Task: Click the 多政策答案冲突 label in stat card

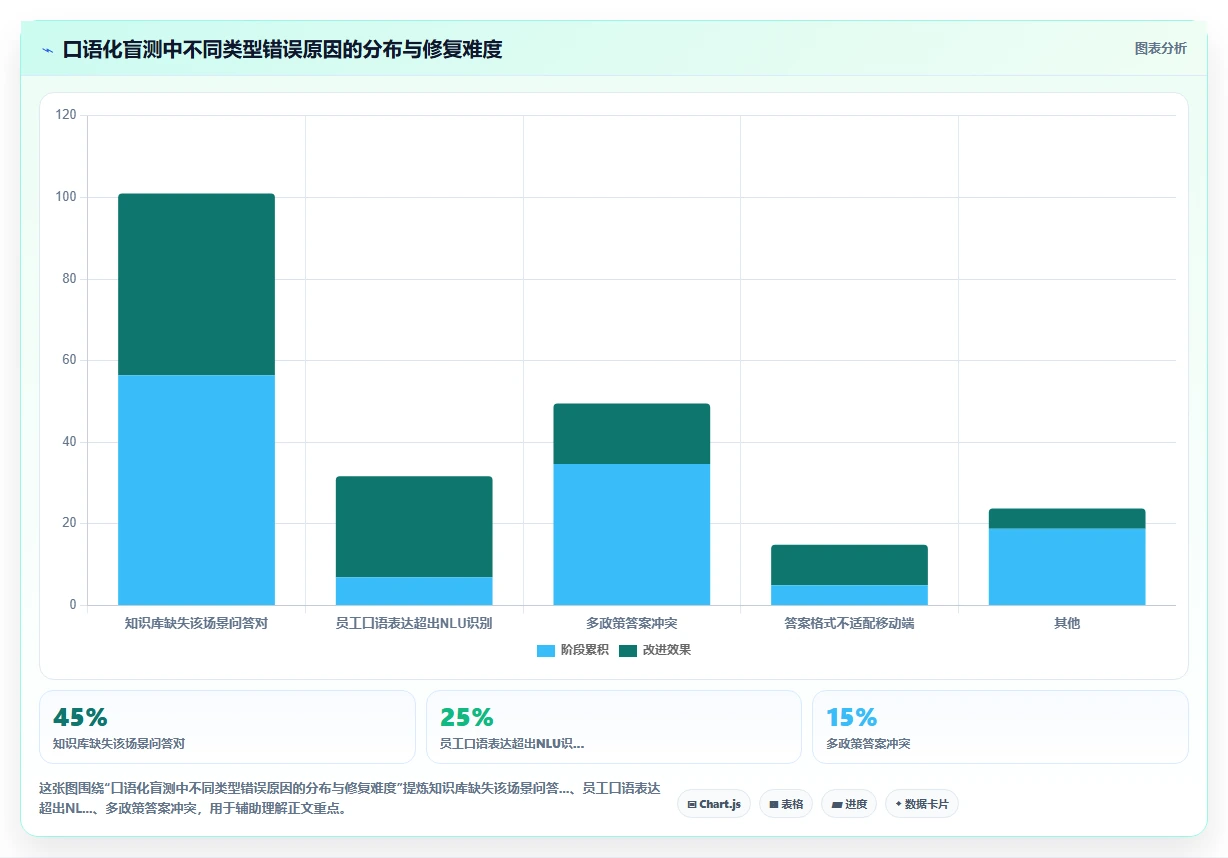Action: click(868, 744)
